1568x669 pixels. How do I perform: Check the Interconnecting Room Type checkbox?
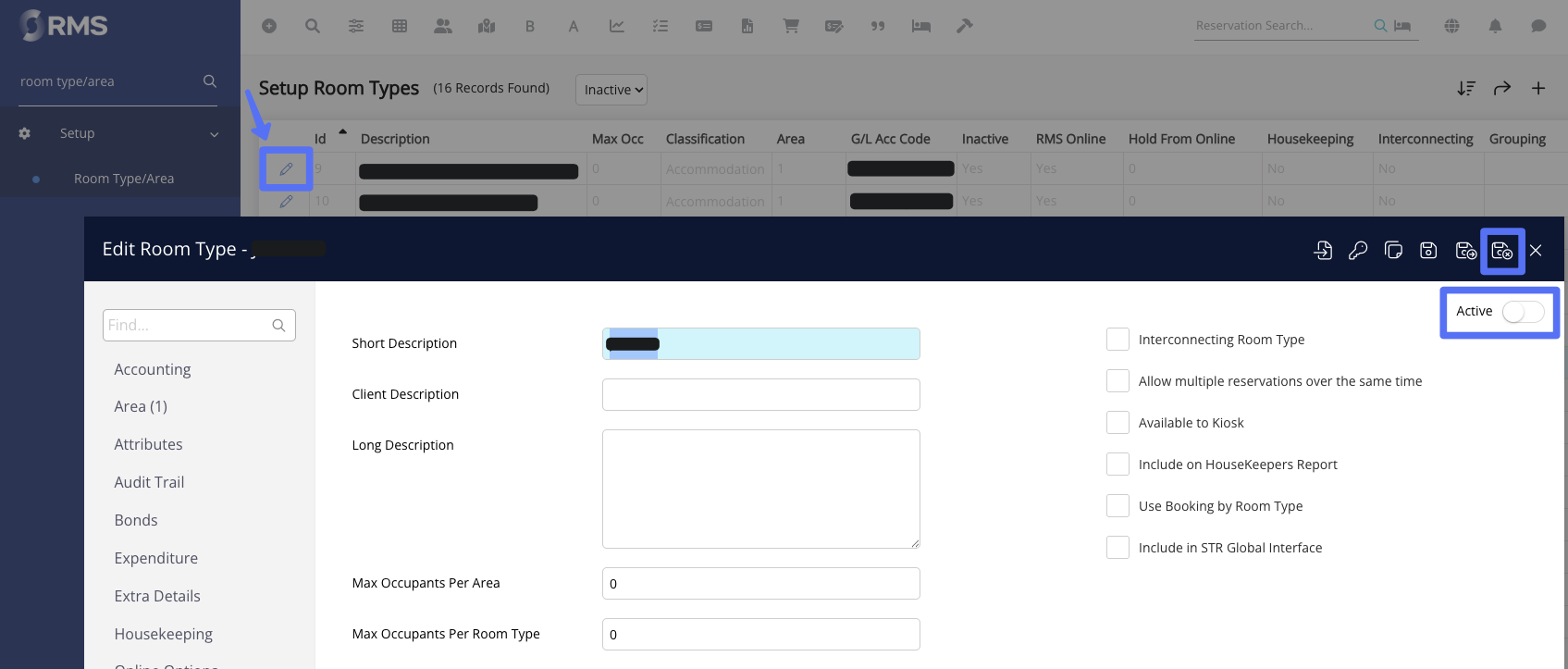[1117, 340]
